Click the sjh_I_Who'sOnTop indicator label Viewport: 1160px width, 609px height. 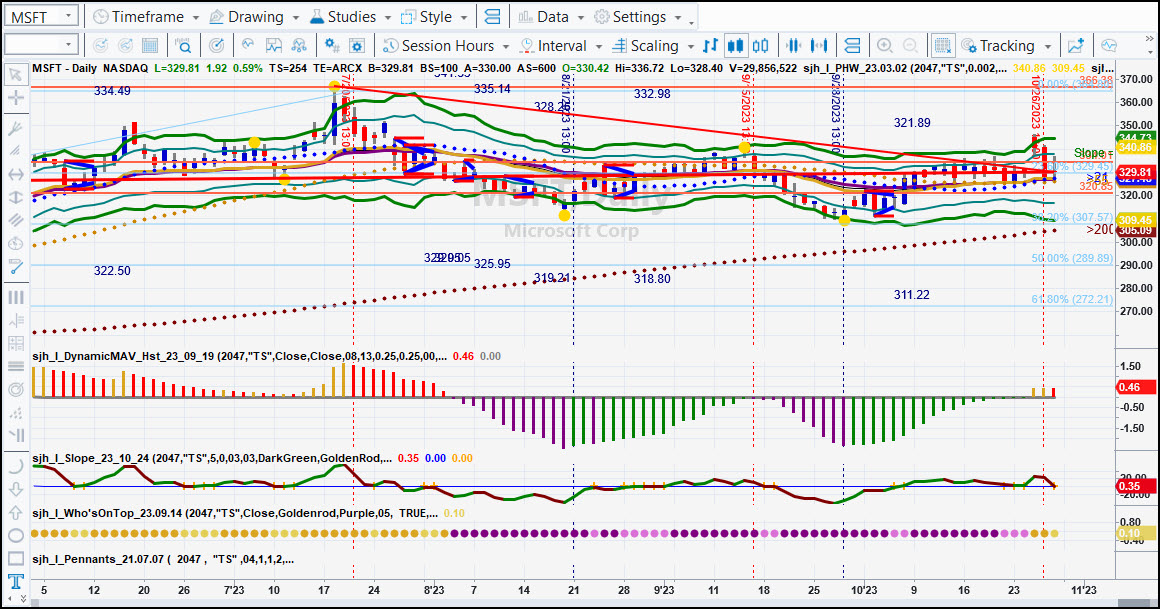pos(235,513)
